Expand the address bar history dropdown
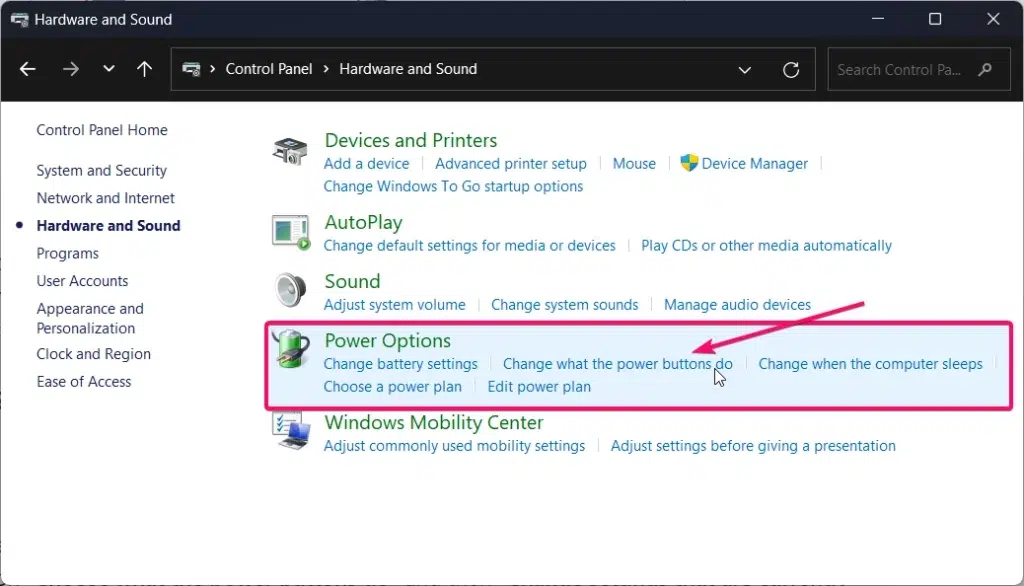 [x=744, y=70]
